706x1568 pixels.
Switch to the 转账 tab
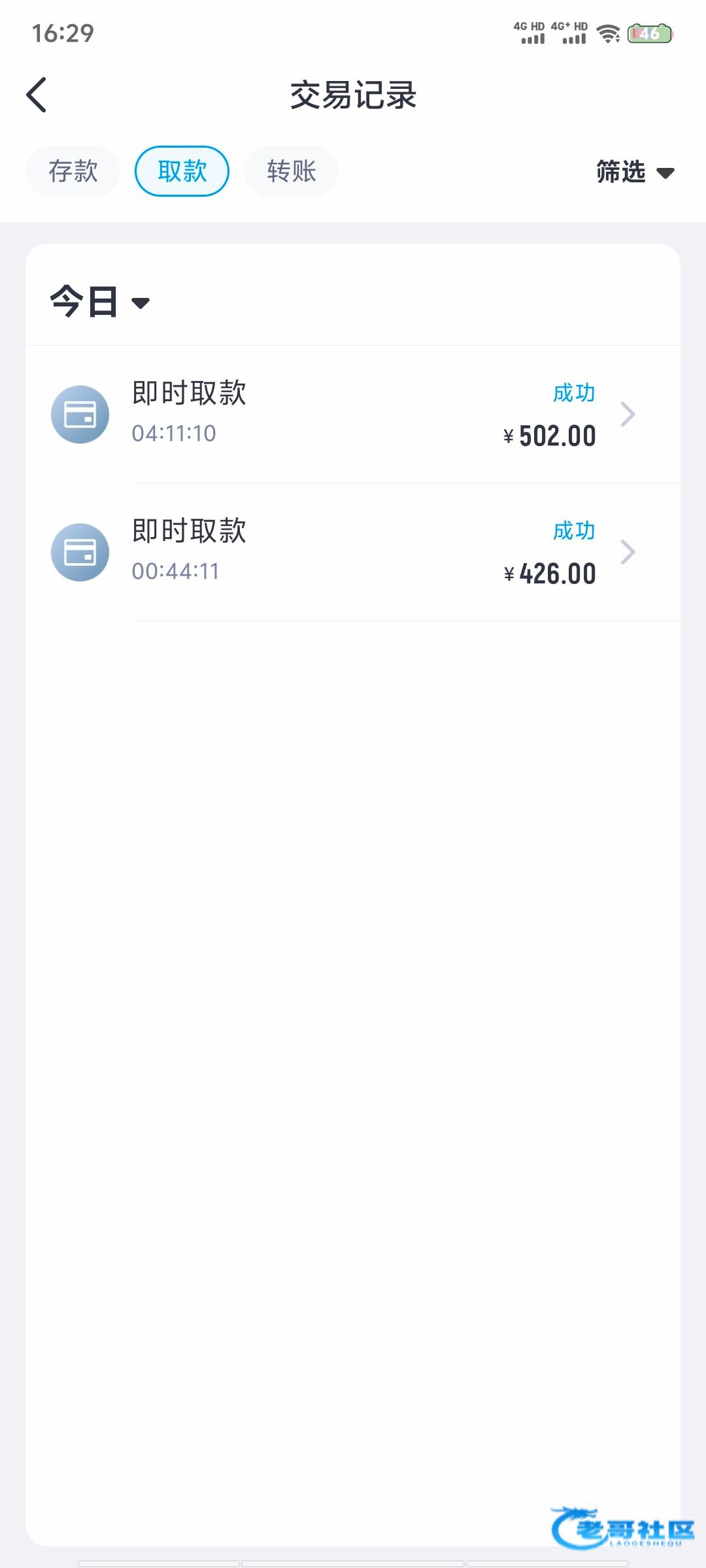pos(292,171)
